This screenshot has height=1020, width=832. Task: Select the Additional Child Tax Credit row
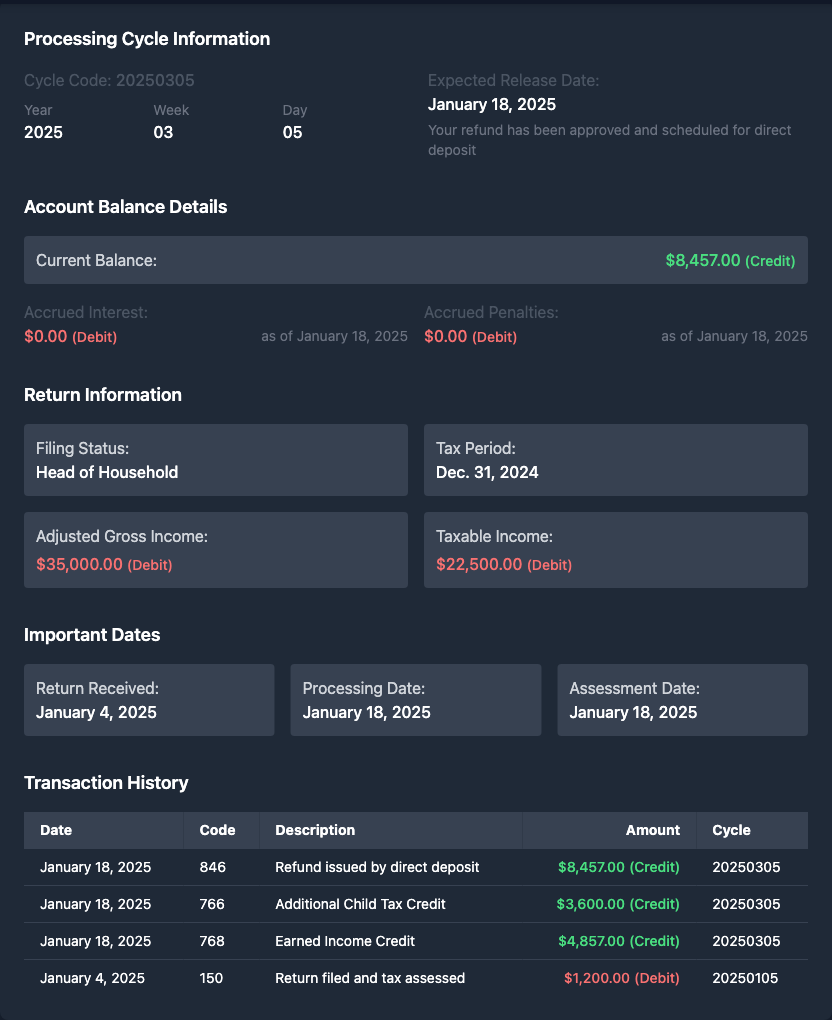pos(360,904)
